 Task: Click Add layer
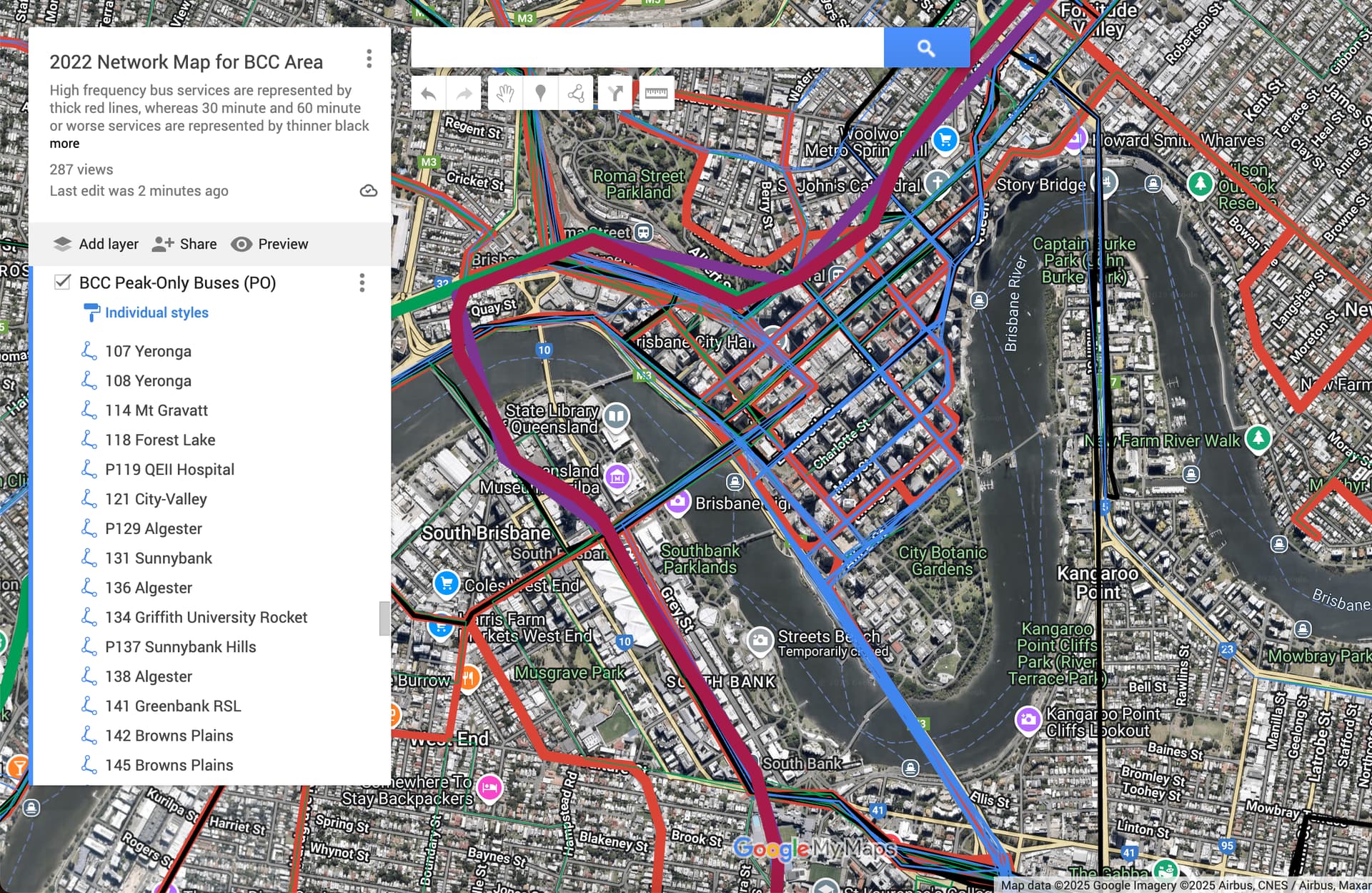pyautogui.click(x=96, y=245)
